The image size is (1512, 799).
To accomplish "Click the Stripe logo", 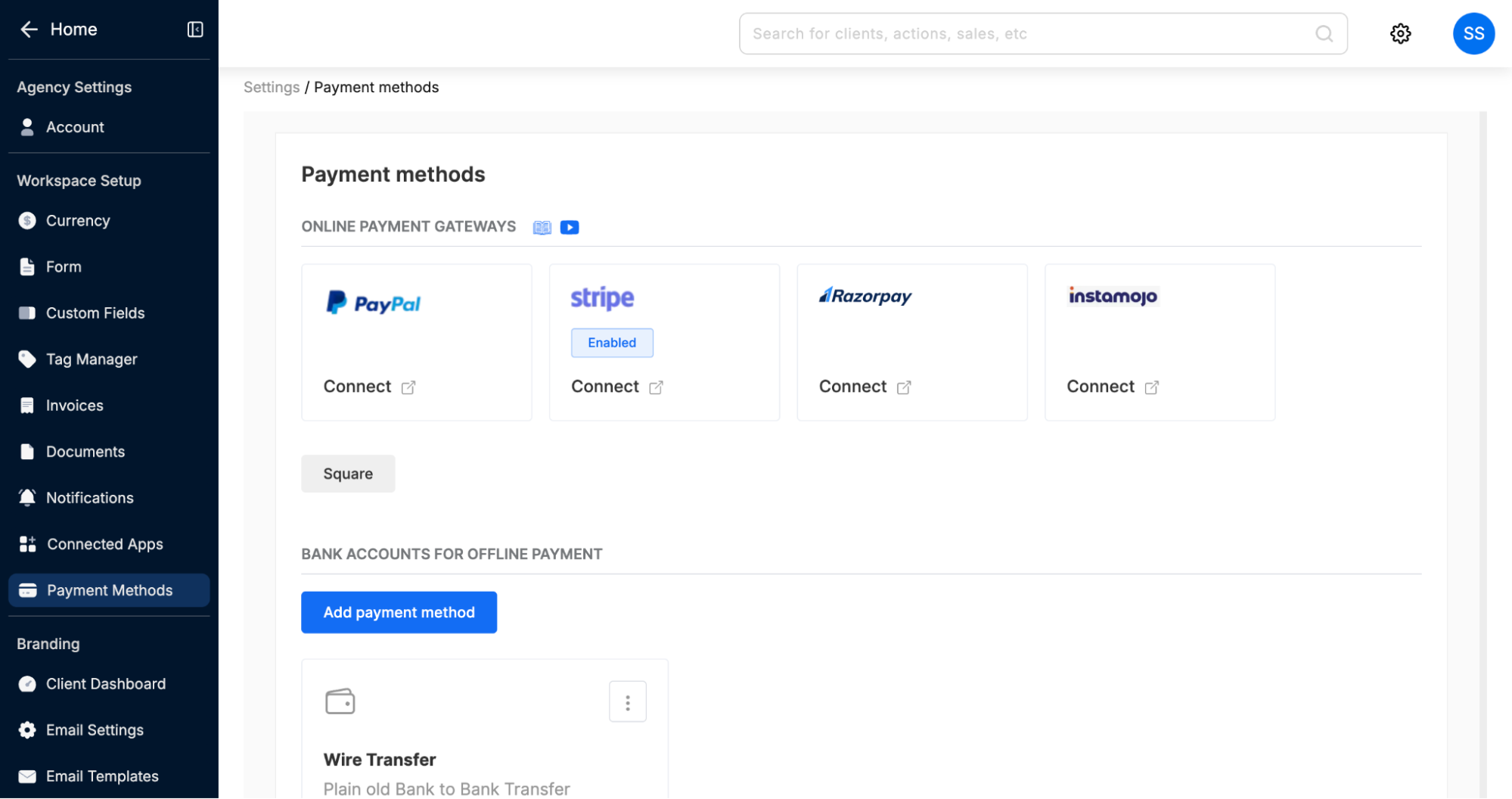I will 602,298.
